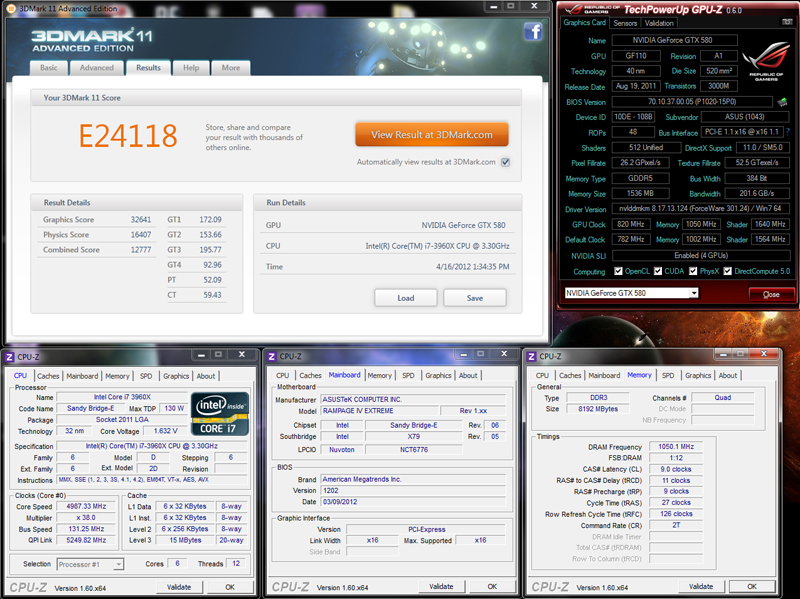Click the Driver Version field in GPU-Z

[701, 209]
